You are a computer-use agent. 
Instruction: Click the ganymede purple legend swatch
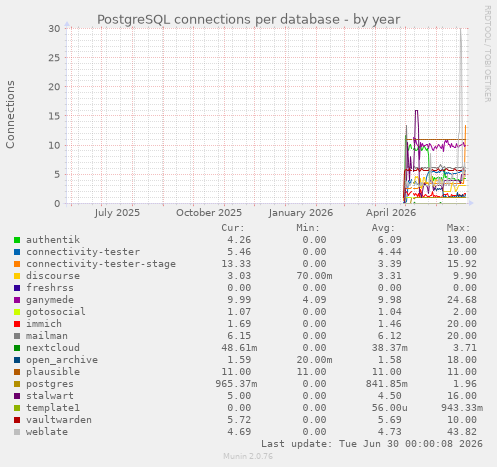pos(17,300)
